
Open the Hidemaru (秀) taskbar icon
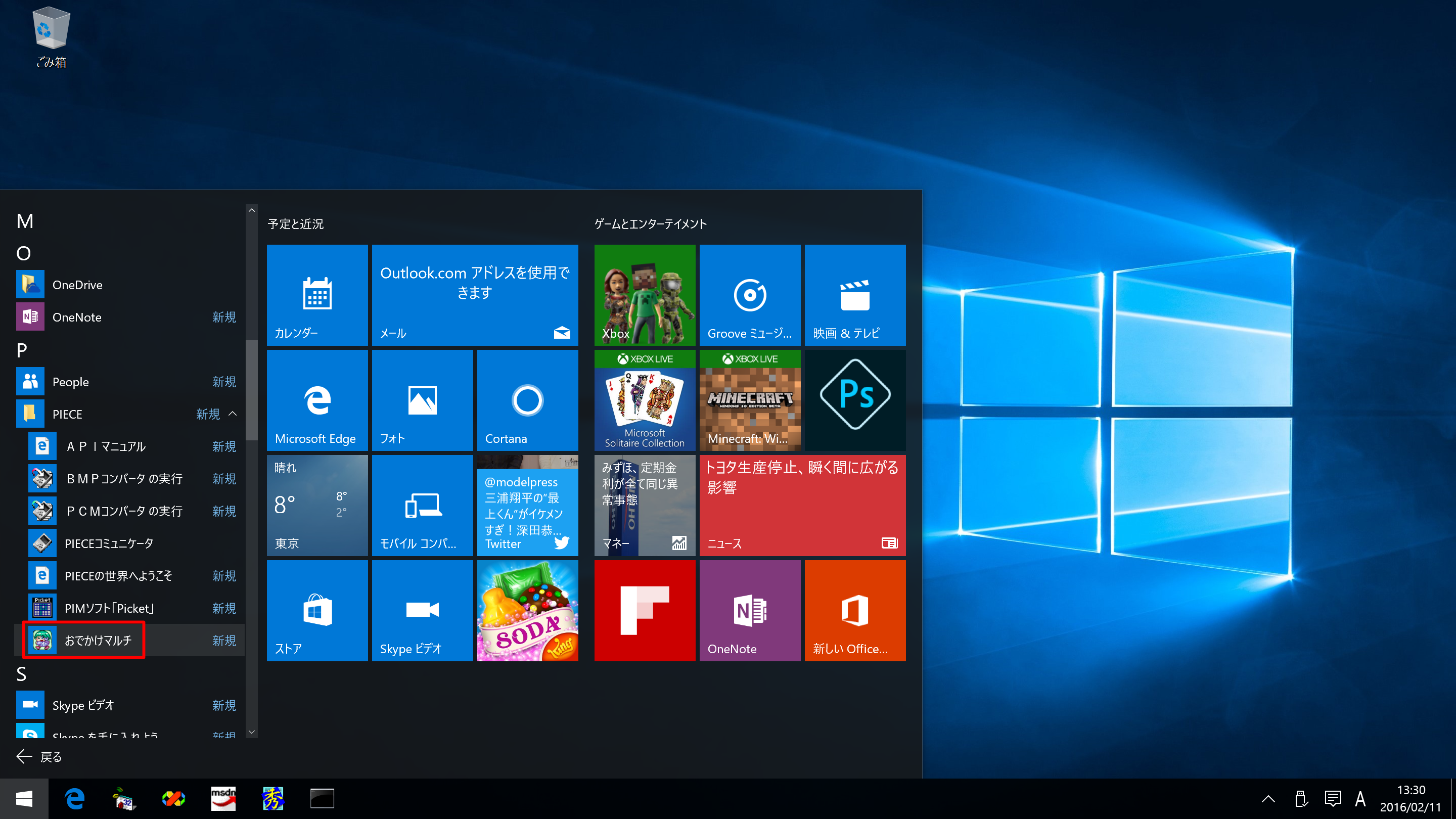pos(273,799)
